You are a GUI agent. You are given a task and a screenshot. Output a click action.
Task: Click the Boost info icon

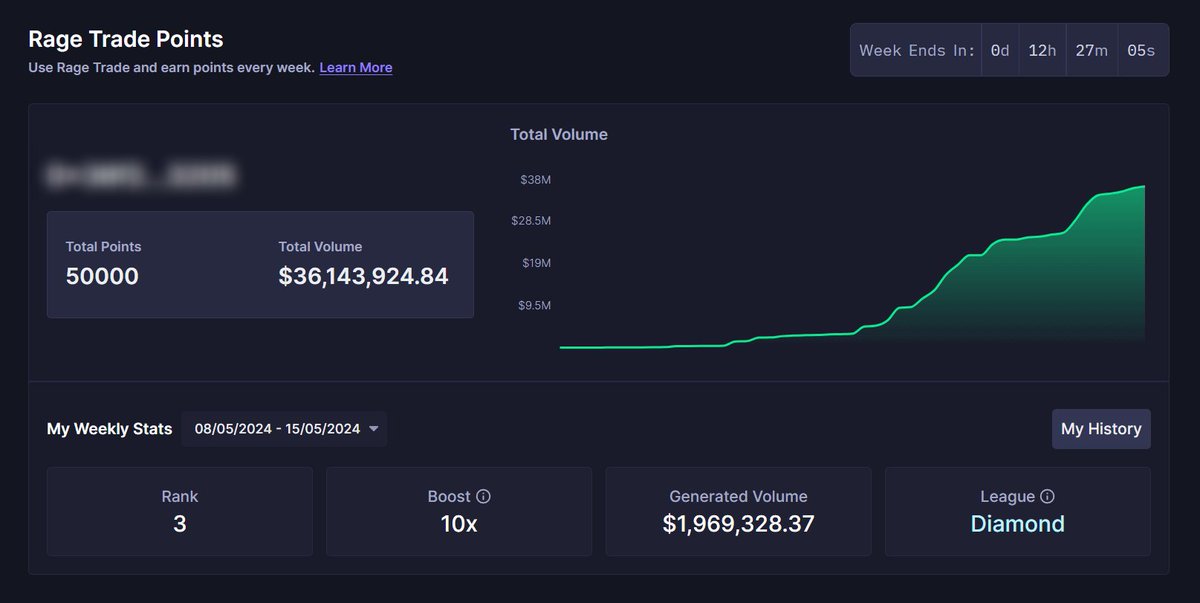(x=483, y=496)
